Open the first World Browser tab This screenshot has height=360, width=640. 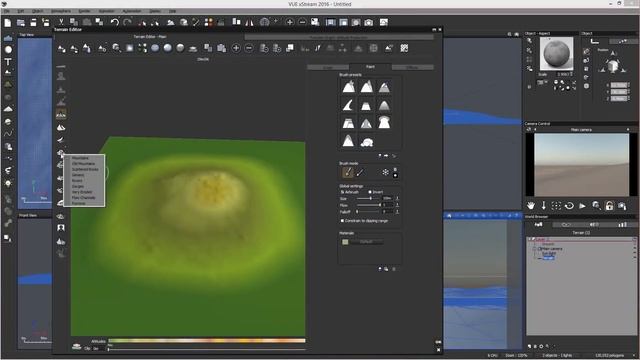[x=539, y=224]
